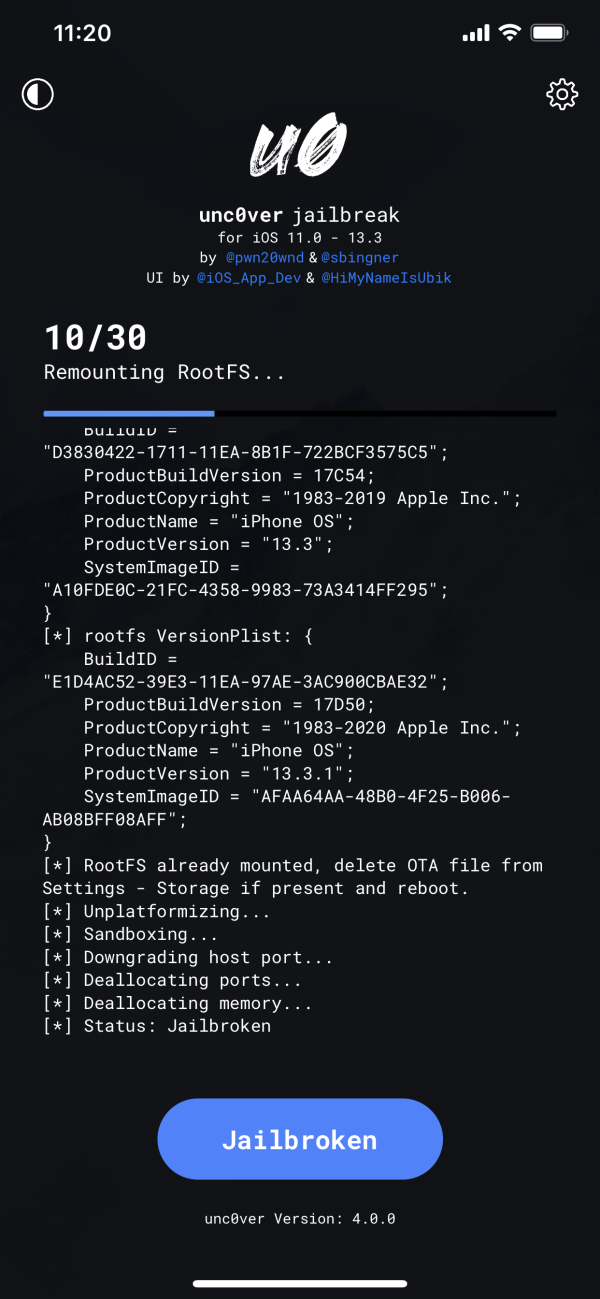The image size is (600, 1299).
Task: Tap the cellular signal bars icon
Action: (x=476, y=33)
